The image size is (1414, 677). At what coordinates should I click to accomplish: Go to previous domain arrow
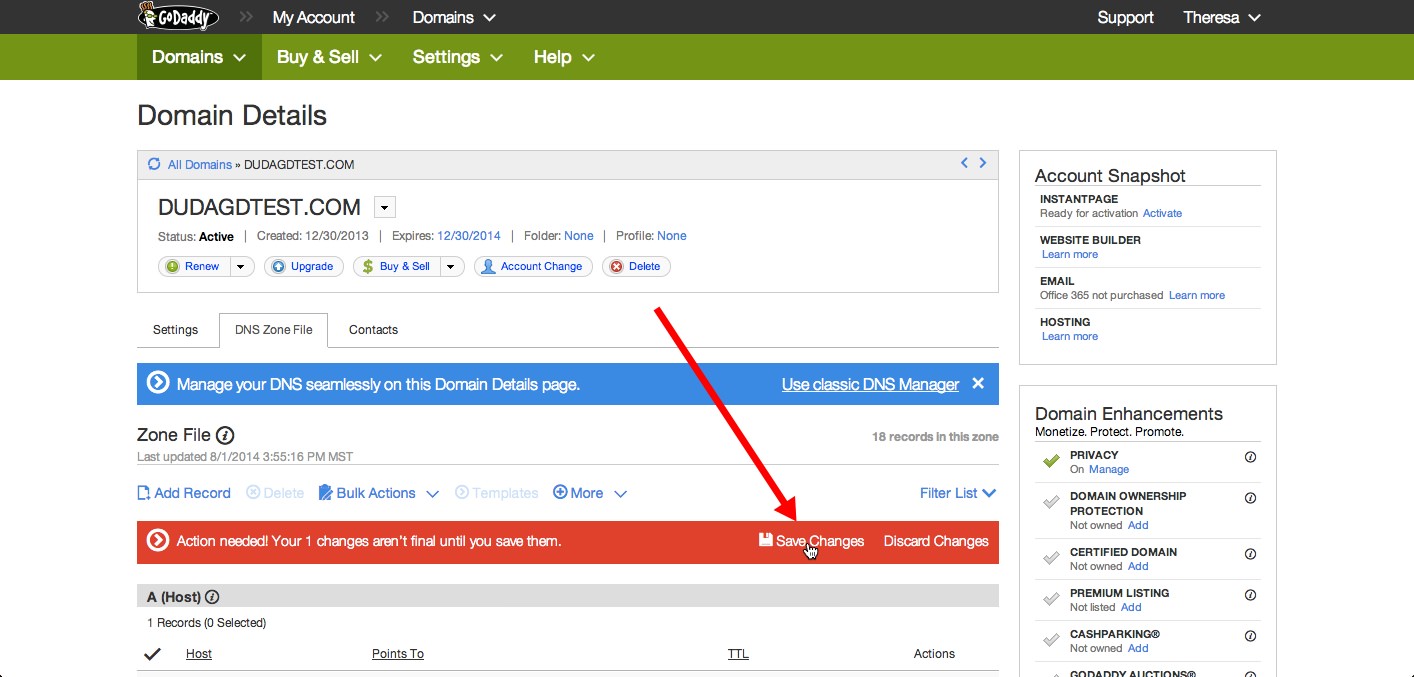coord(964,163)
